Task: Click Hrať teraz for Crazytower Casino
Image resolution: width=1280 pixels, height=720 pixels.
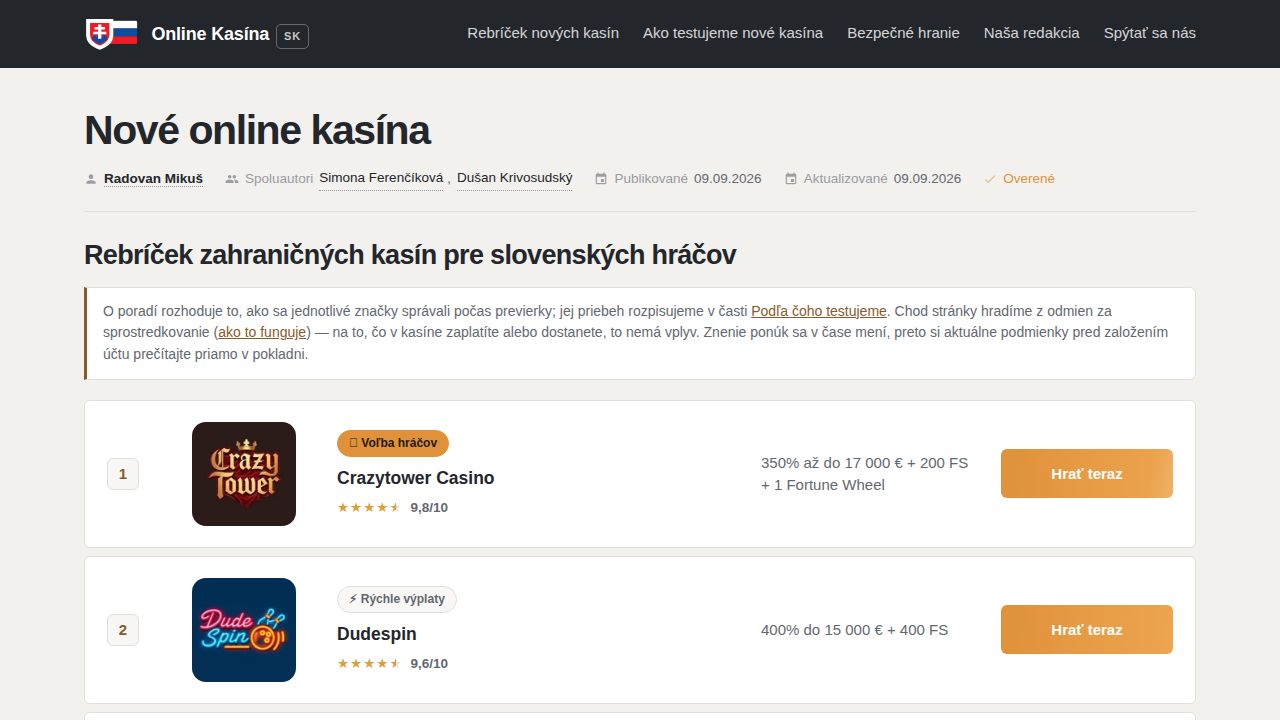Action: [1087, 474]
